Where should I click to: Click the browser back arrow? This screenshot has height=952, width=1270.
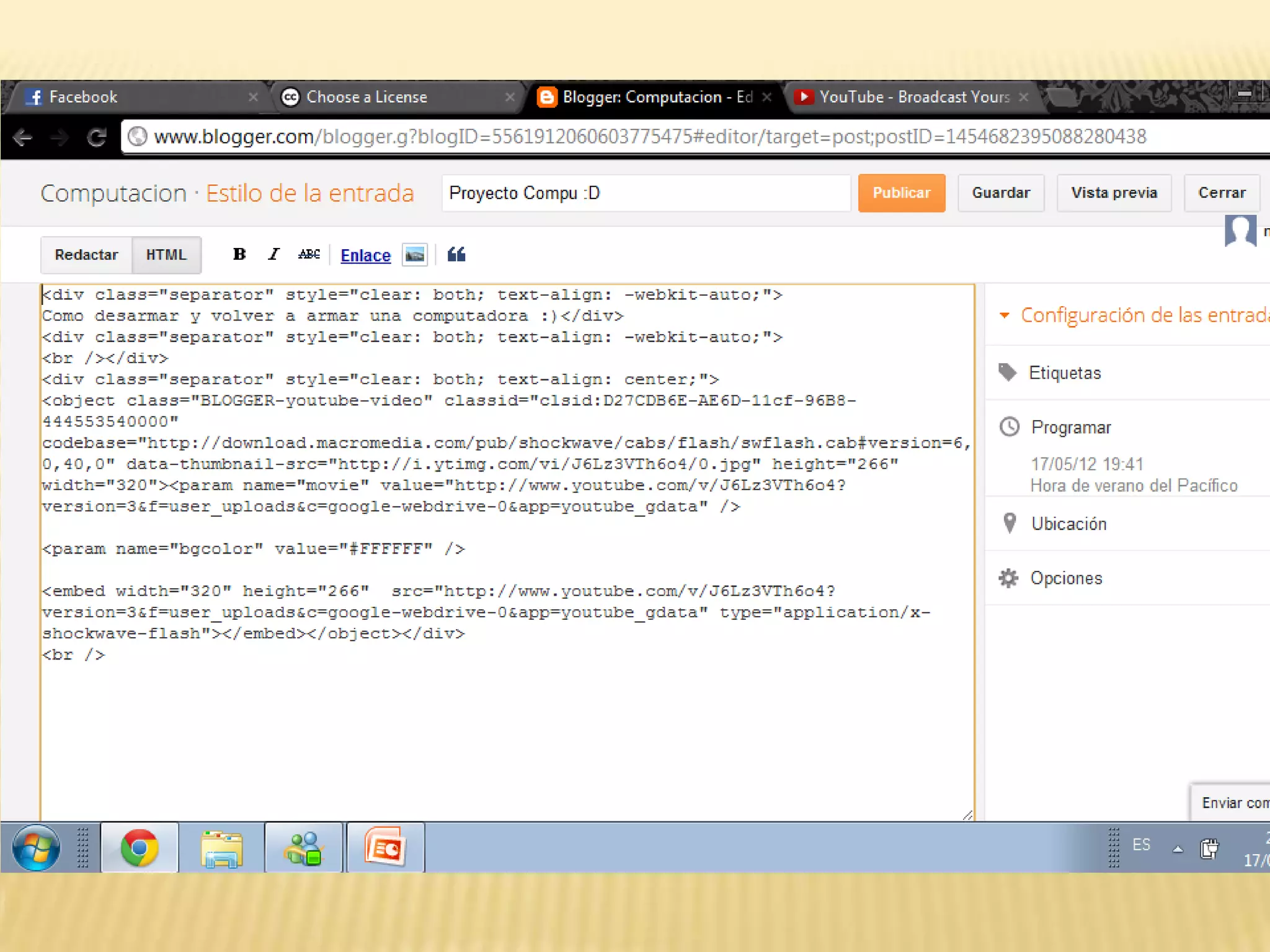click(x=23, y=137)
